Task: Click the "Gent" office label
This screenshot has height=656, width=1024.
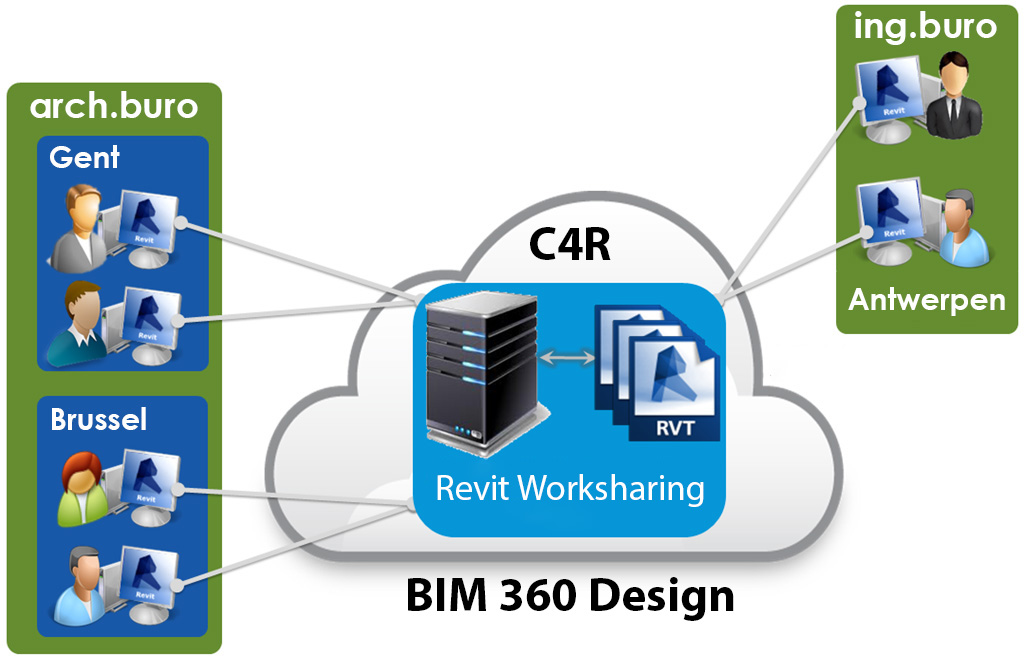Action: pyautogui.click(x=84, y=157)
